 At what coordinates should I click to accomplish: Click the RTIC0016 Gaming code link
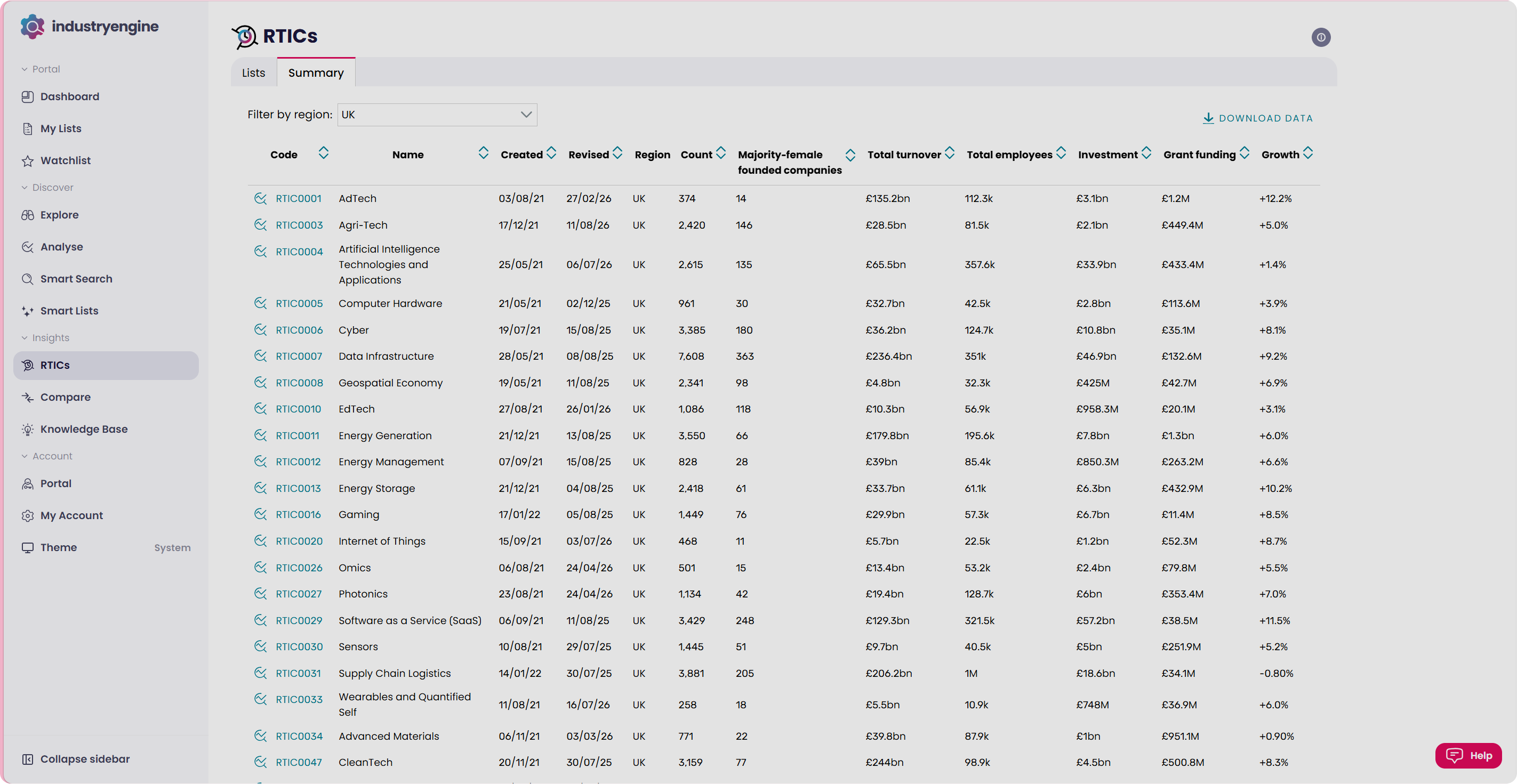click(x=299, y=514)
